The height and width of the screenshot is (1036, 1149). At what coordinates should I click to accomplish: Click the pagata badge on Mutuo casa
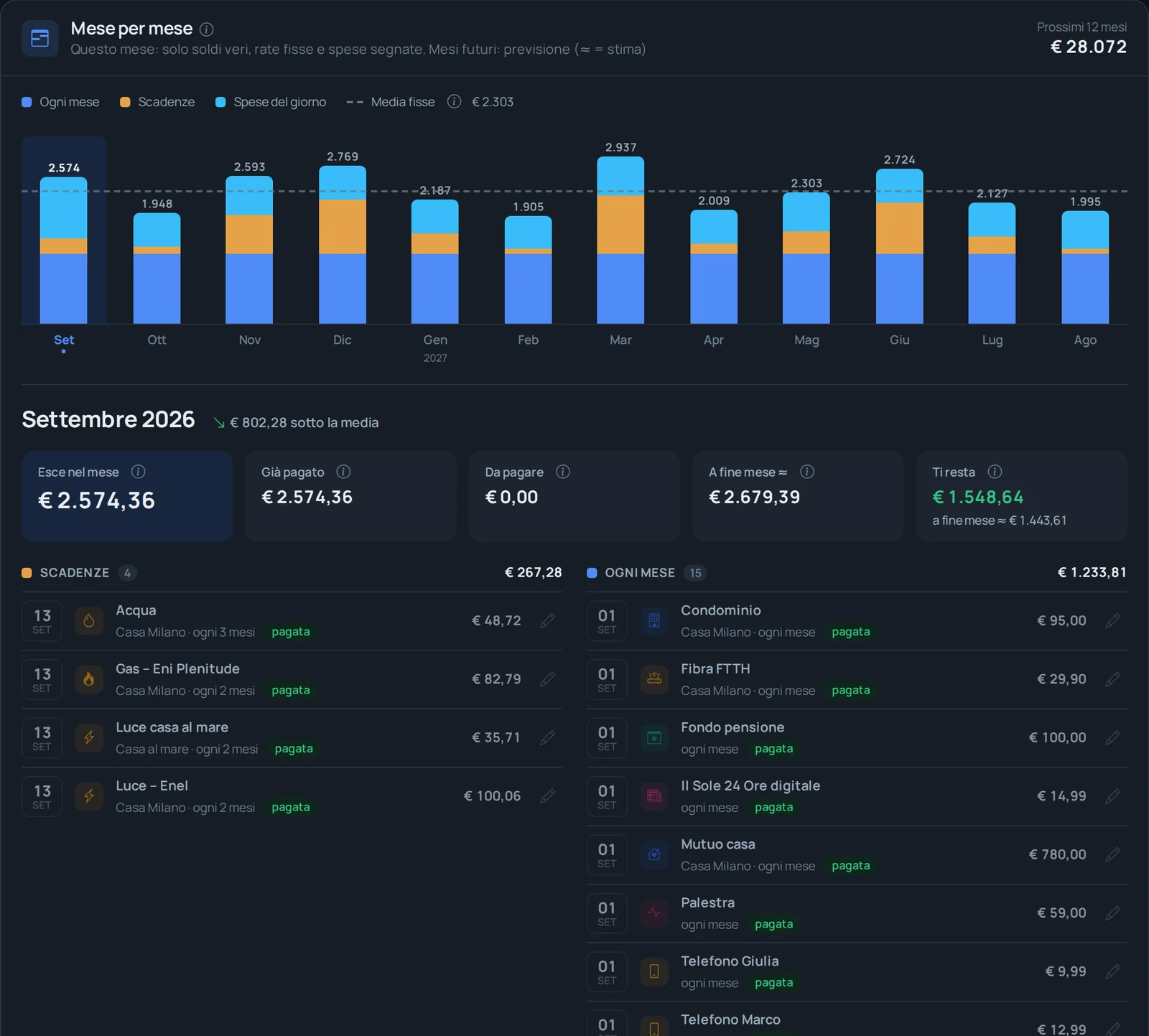click(851, 866)
